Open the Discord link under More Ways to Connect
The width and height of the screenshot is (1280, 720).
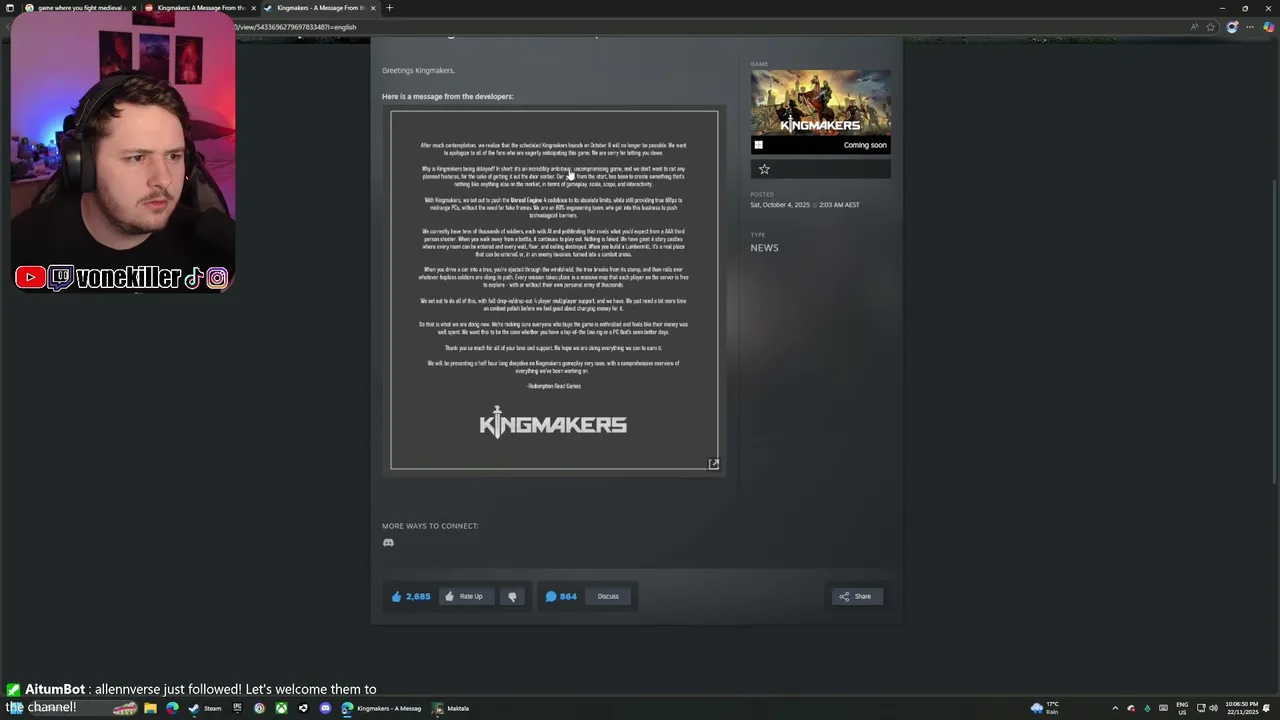pos(388,543)
